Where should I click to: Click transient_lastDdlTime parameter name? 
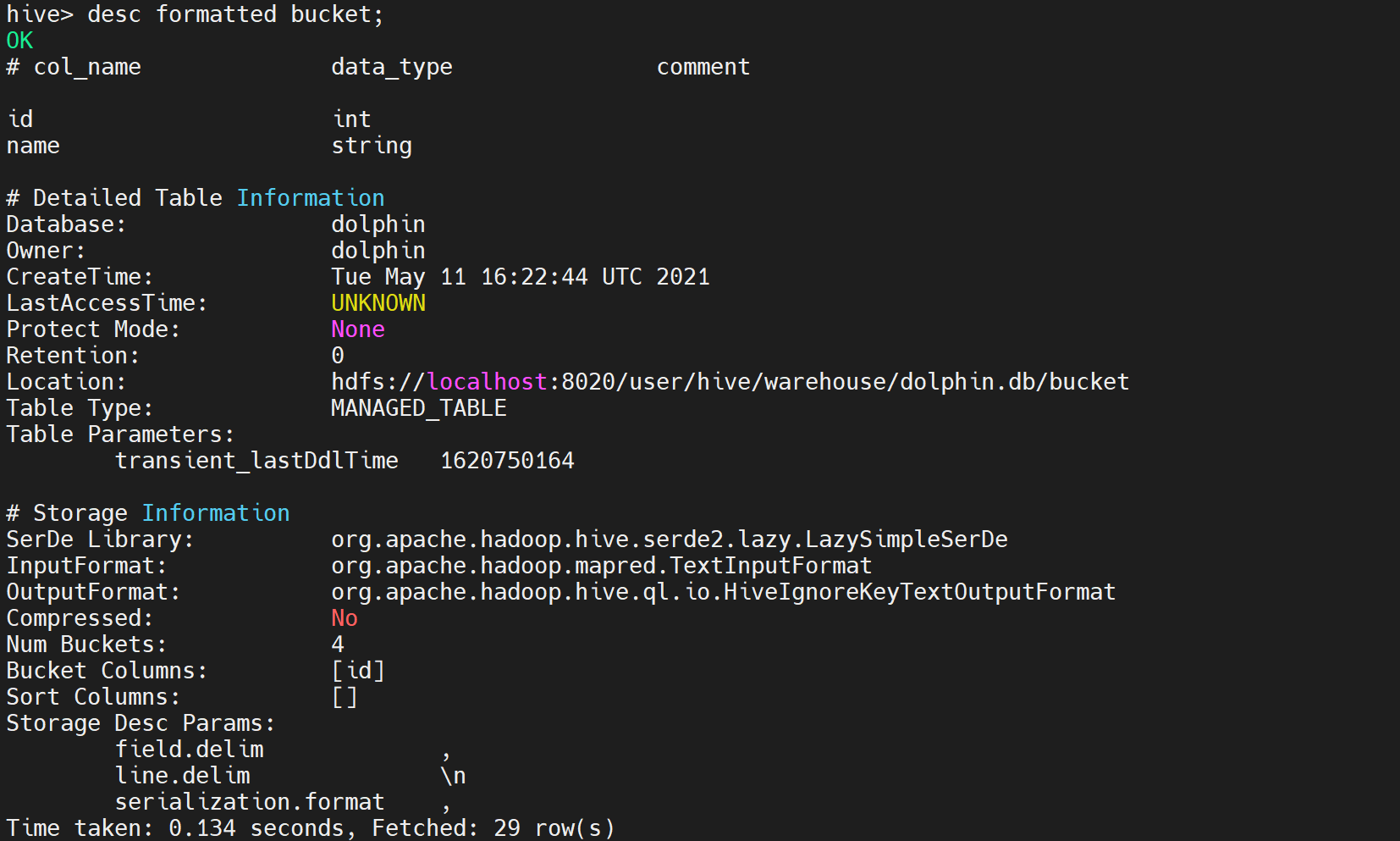(256, 461)
